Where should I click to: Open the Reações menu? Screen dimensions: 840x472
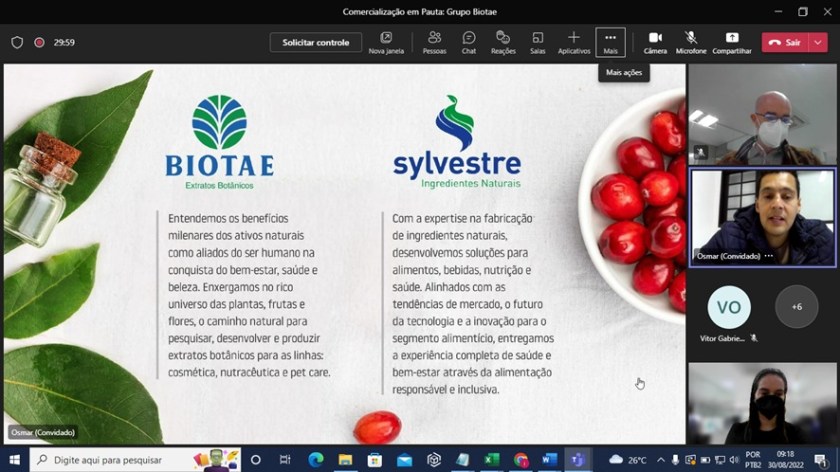[x=503, y=42]
